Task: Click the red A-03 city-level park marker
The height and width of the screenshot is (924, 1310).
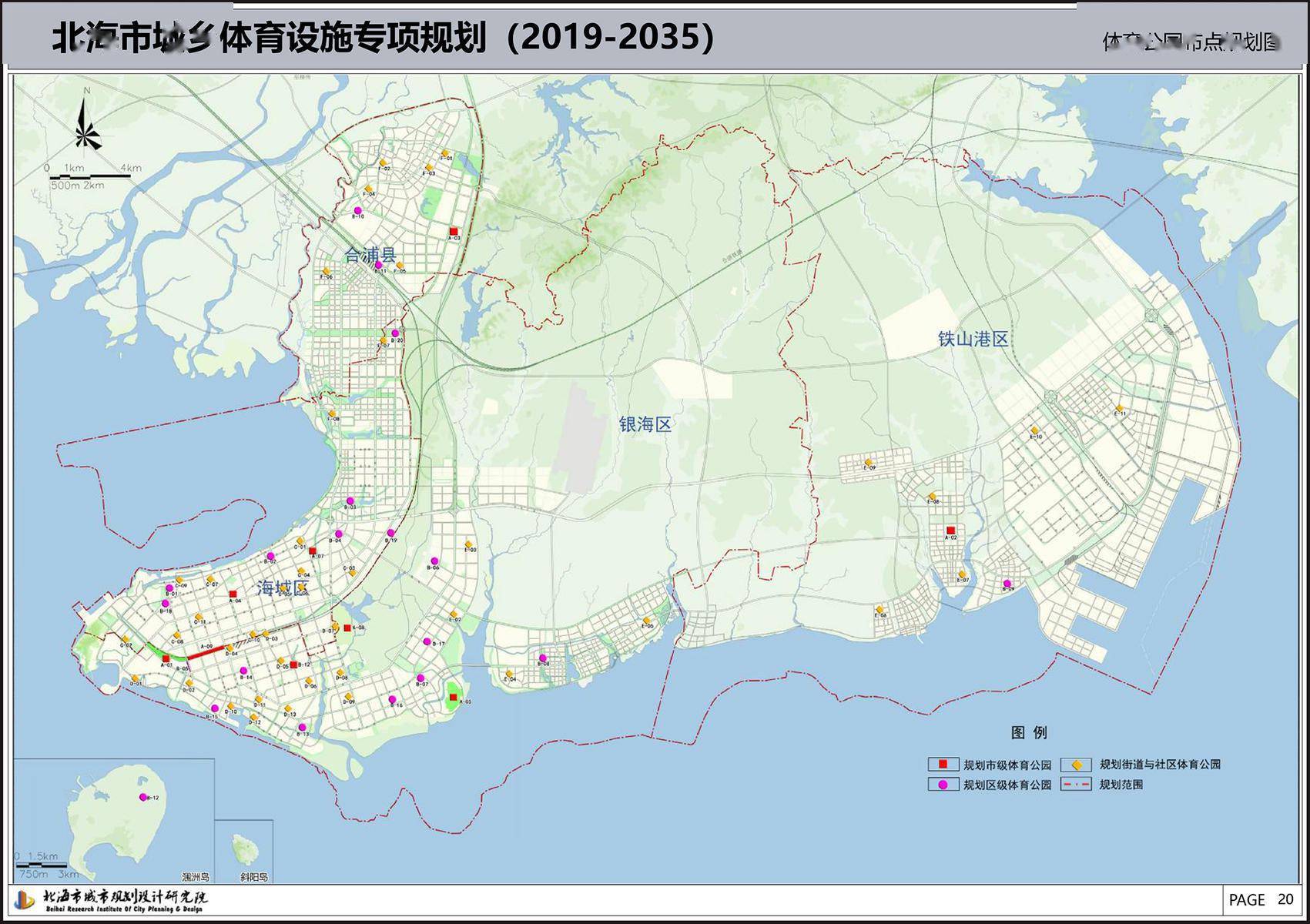Action: [x=454, y=232]
